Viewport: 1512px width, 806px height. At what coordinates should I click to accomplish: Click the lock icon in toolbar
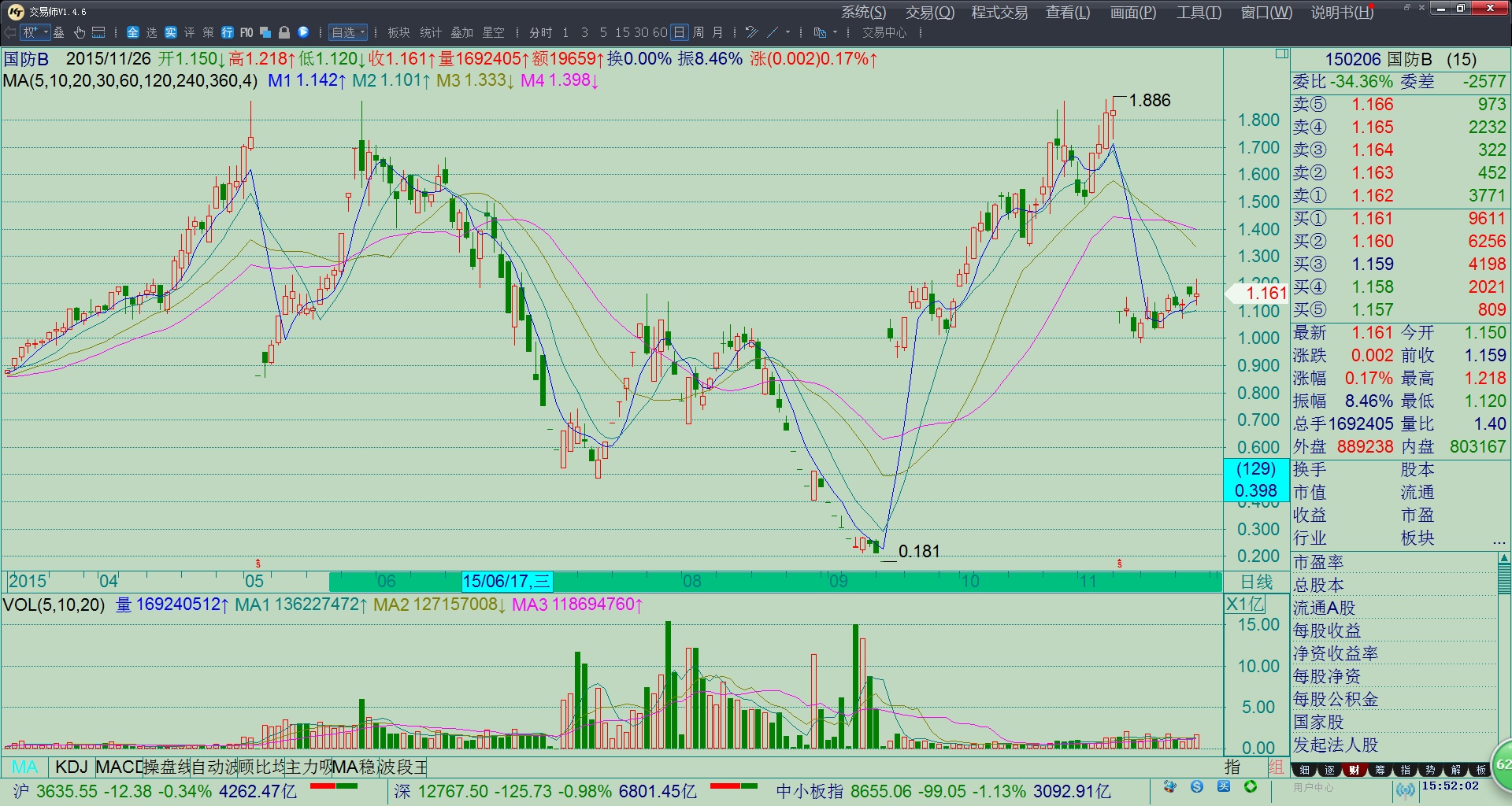pyautogui.click(x=284, y=32)
